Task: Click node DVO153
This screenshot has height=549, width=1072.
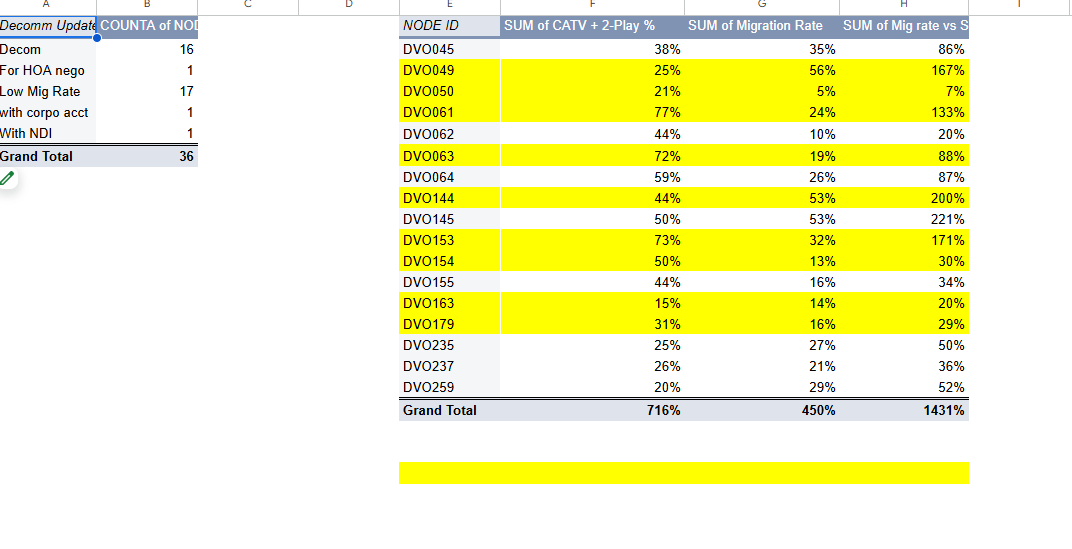Action: tap(429, 241)
